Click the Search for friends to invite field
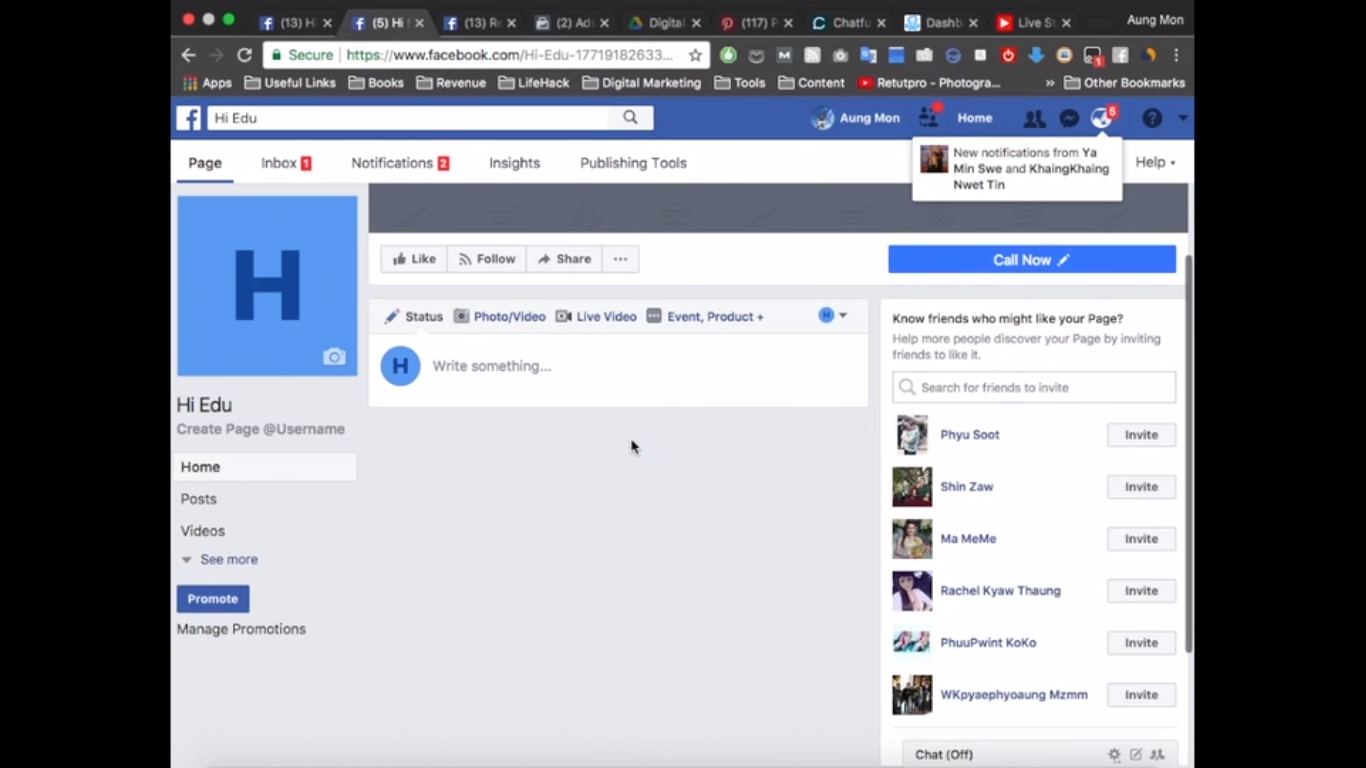 click(1034, 387)
